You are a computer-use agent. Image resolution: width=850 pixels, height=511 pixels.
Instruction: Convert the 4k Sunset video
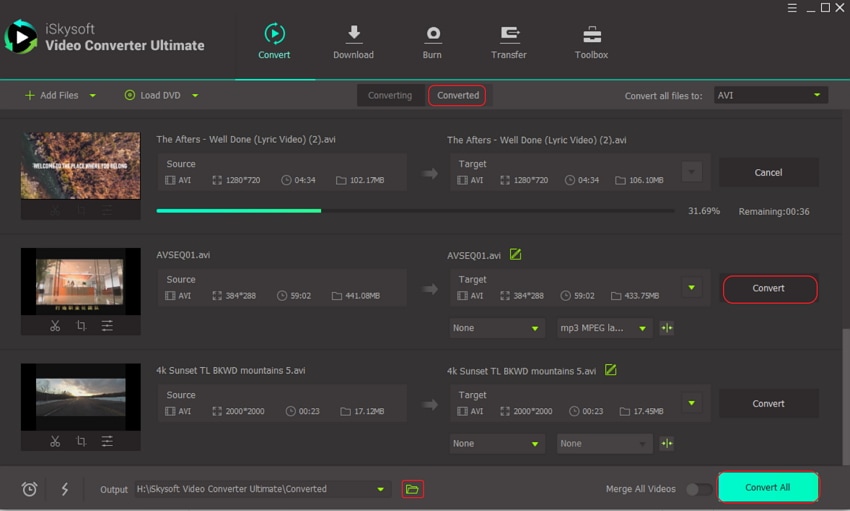pyautogui.click(x=769, y=404)
